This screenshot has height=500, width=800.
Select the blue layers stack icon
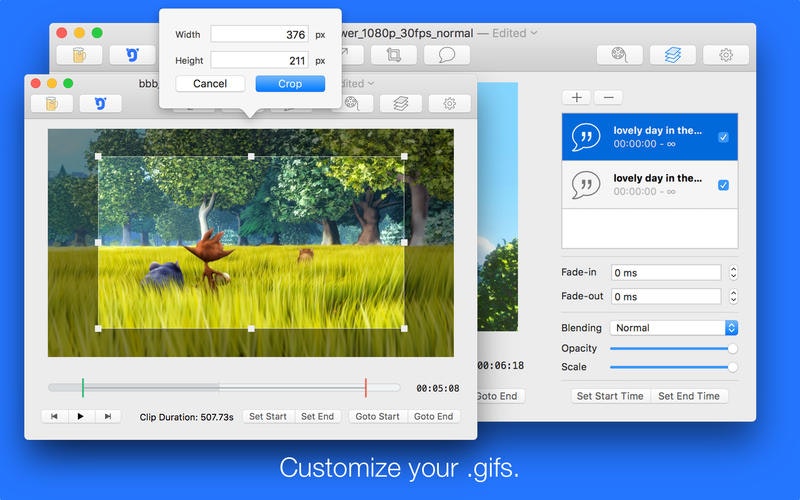672,55
